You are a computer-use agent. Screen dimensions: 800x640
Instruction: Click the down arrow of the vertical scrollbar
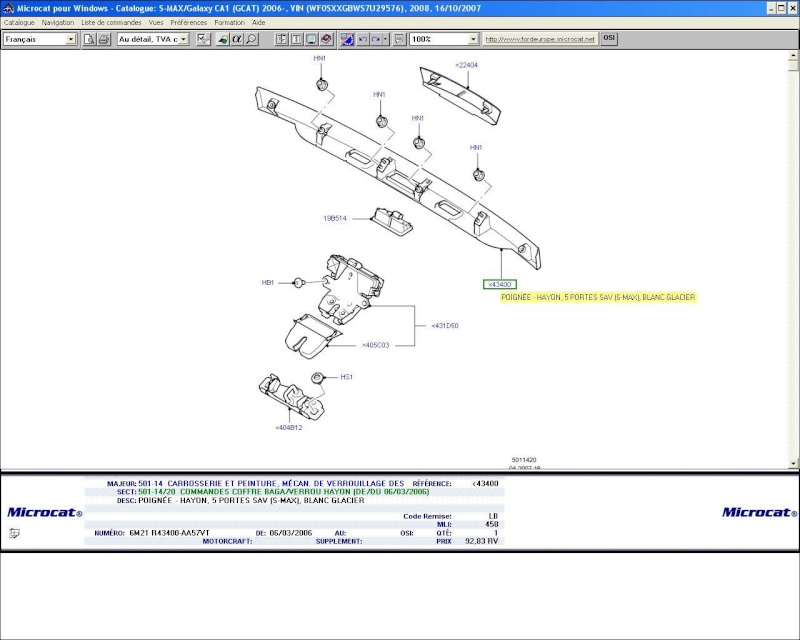[793, 463]
